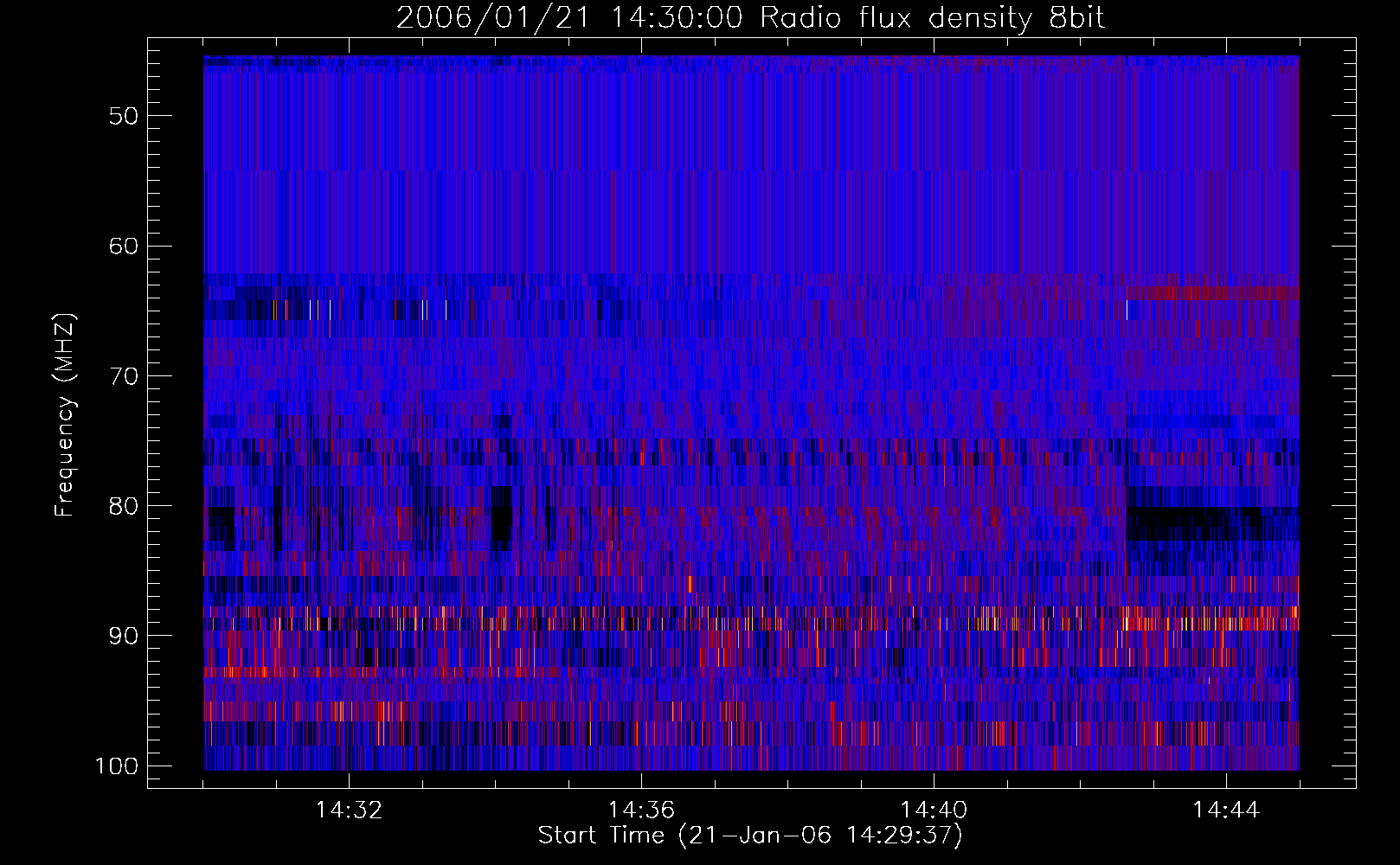Click the 'Frequency (MHZ)' y-axis label
The width and height of the screenshot is (1400, 865).
click(x=65, y=416)
